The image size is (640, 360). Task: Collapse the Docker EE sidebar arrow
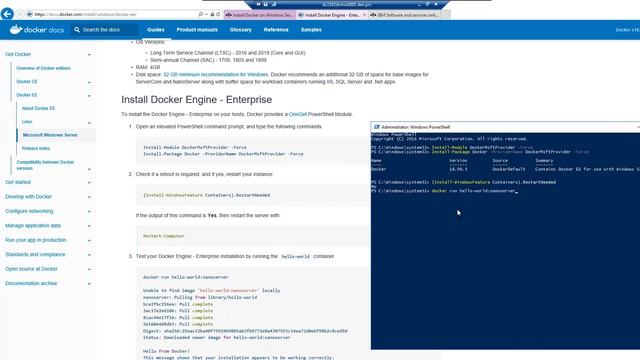(x=89, y=96)
